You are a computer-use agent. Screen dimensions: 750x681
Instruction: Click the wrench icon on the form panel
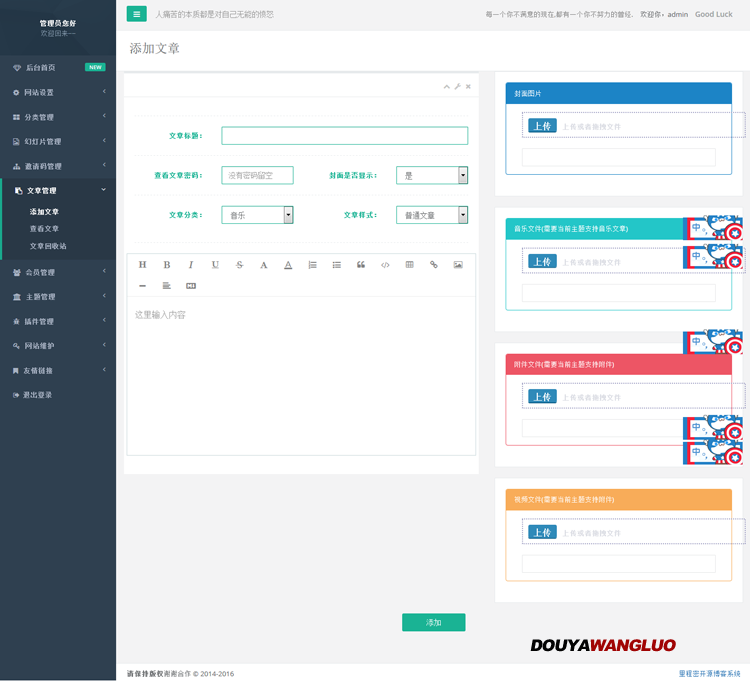(x=457, y=87)
